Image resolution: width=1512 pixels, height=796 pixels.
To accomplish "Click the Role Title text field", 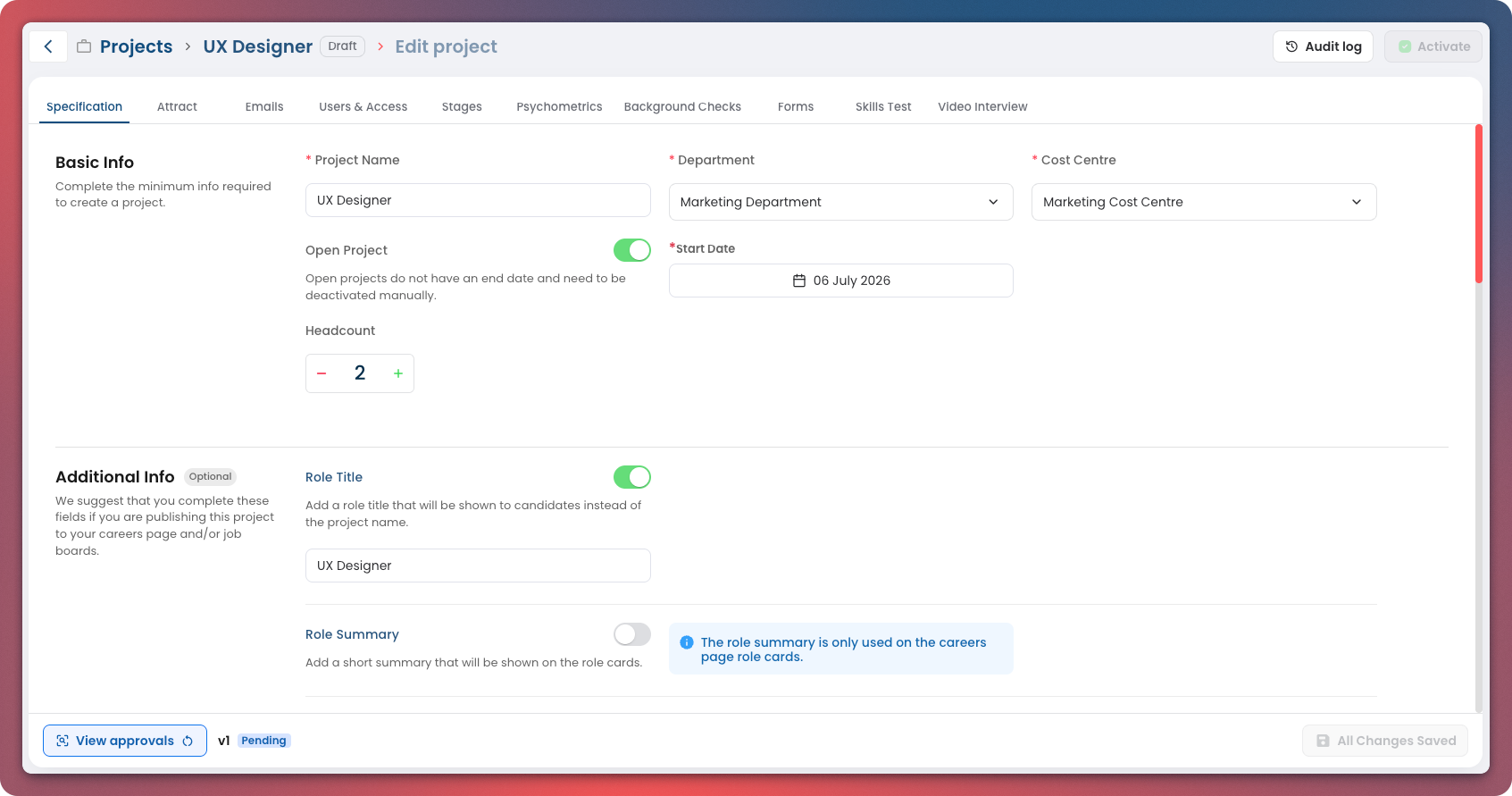I will [478, 566].
